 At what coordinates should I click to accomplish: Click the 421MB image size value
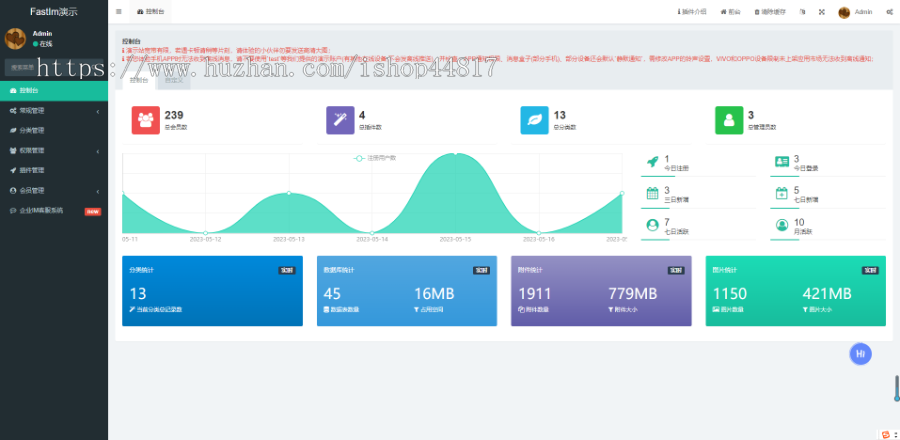tap(827, 294)
